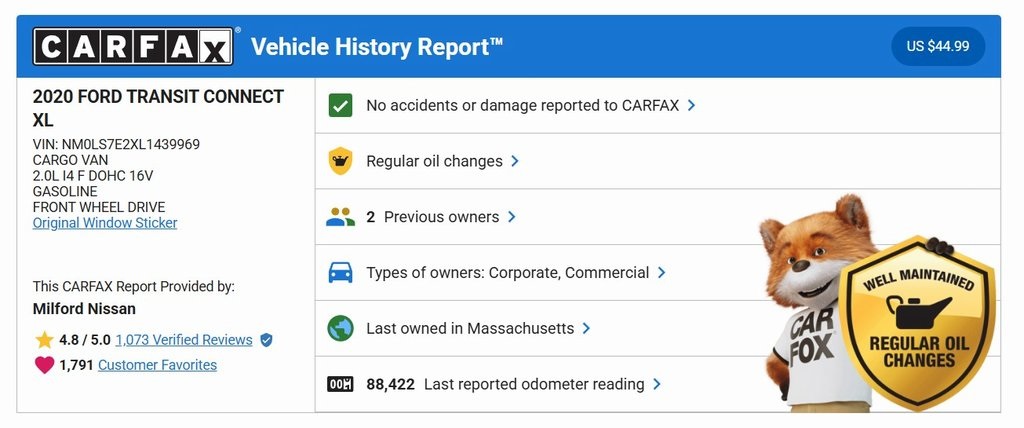Screen dimensions: 1024x428
Task: Open the 1,073 Verified Reviews link
Action: 184,340
